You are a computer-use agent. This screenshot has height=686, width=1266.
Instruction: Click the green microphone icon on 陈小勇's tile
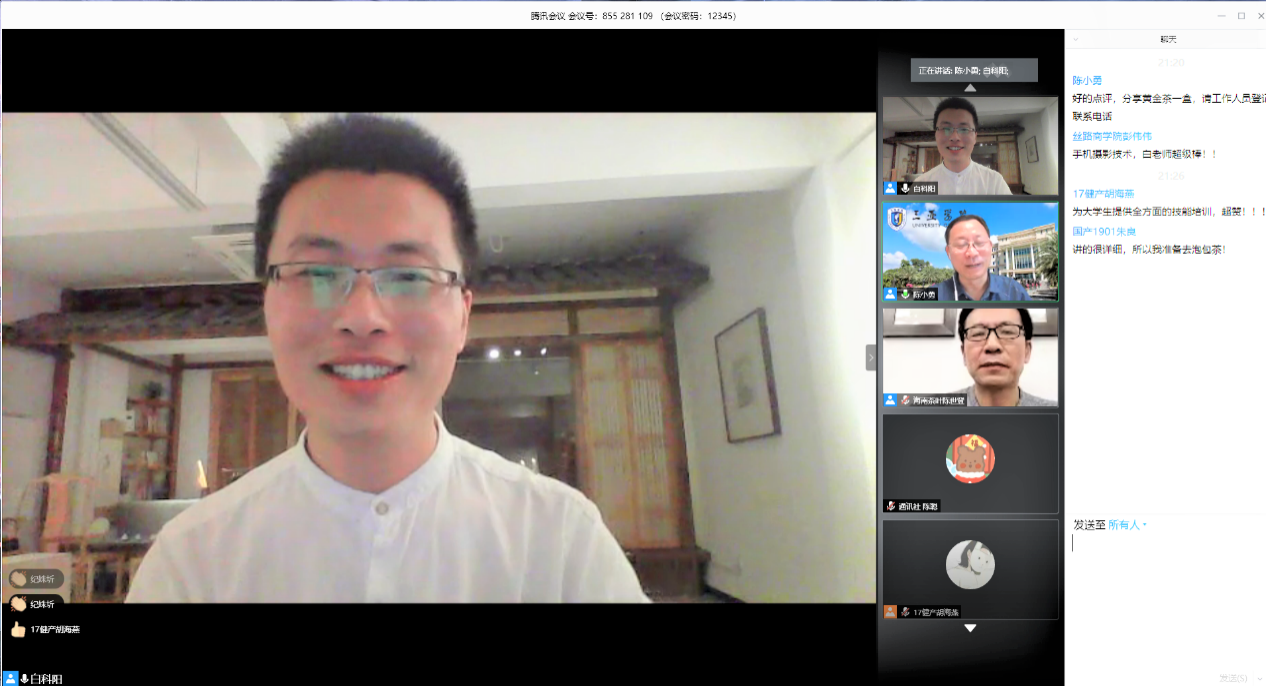click(906, 295)
